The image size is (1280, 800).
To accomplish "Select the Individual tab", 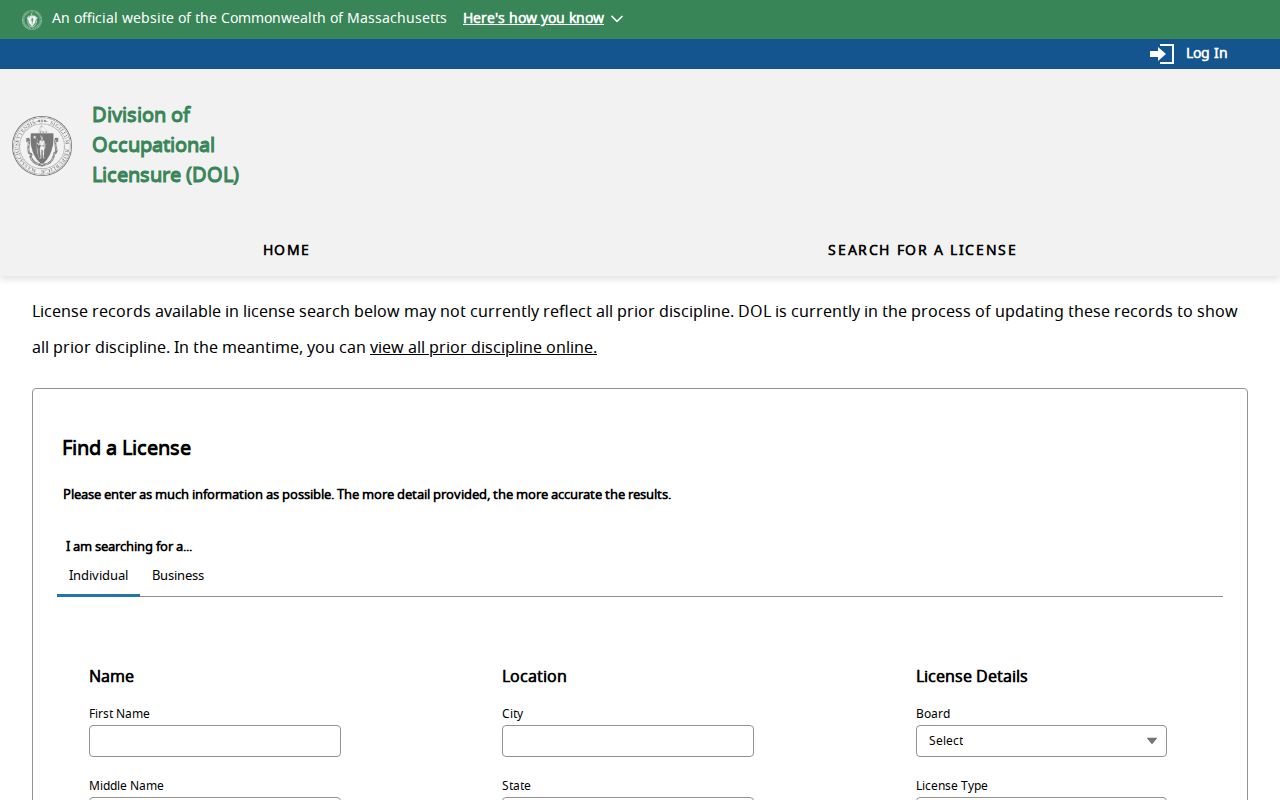I will [98, 576].
